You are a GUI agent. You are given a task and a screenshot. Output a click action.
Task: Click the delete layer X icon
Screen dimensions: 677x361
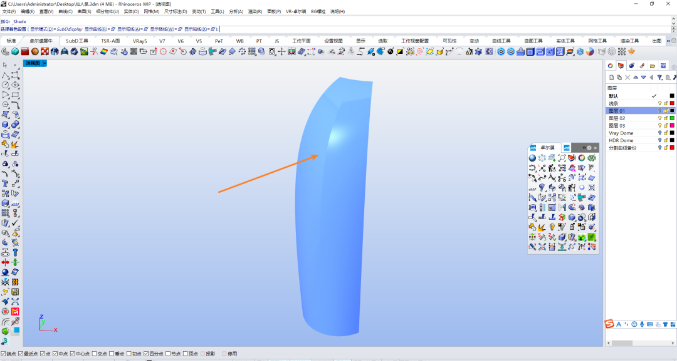pyautogui.click(x=627, y=77)
